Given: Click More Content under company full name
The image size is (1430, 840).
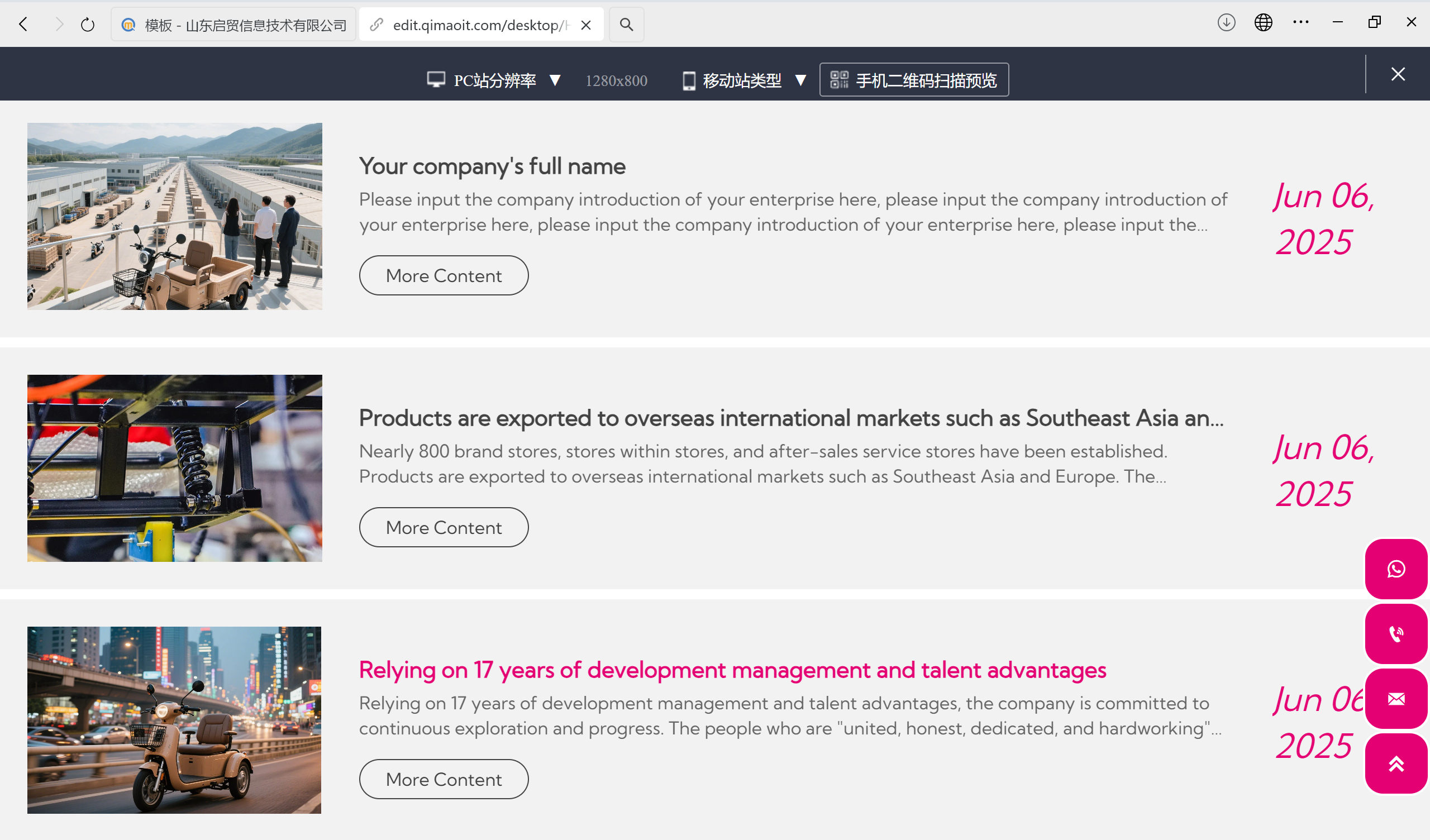Looking at the screenshot, I should (443, 276).
